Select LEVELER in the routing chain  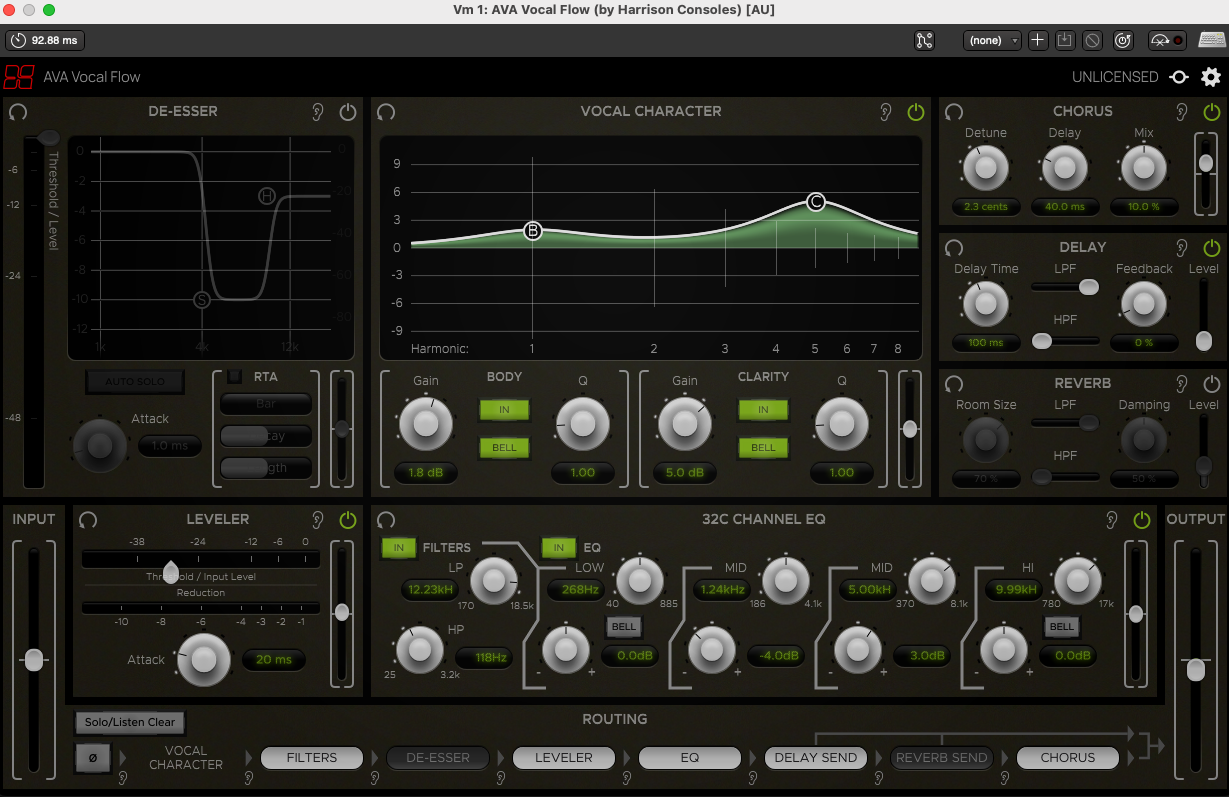(x=564, y=758)
